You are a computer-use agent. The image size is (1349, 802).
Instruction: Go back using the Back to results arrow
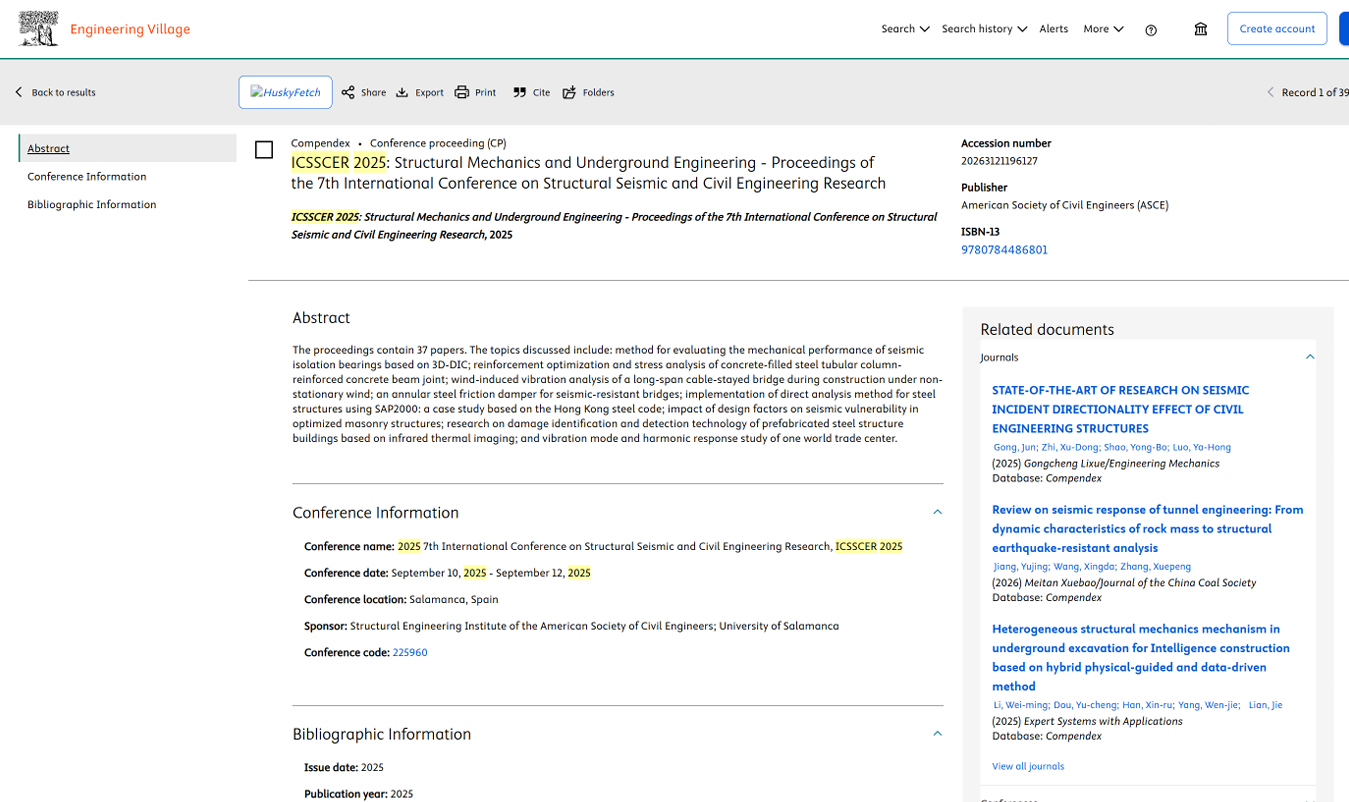coord(19,92)
